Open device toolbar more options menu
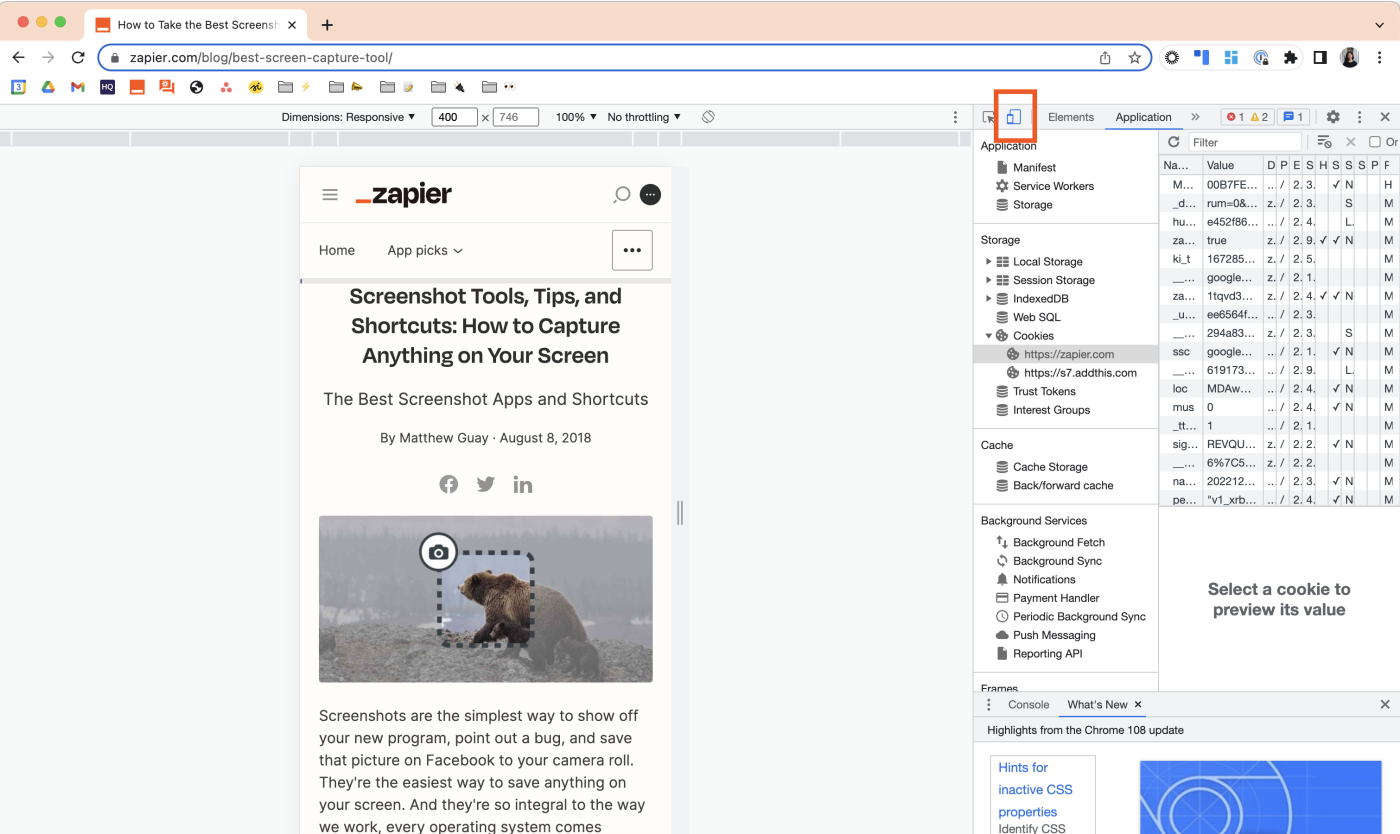The image size is (1400, 834). [x=955, y=117]
